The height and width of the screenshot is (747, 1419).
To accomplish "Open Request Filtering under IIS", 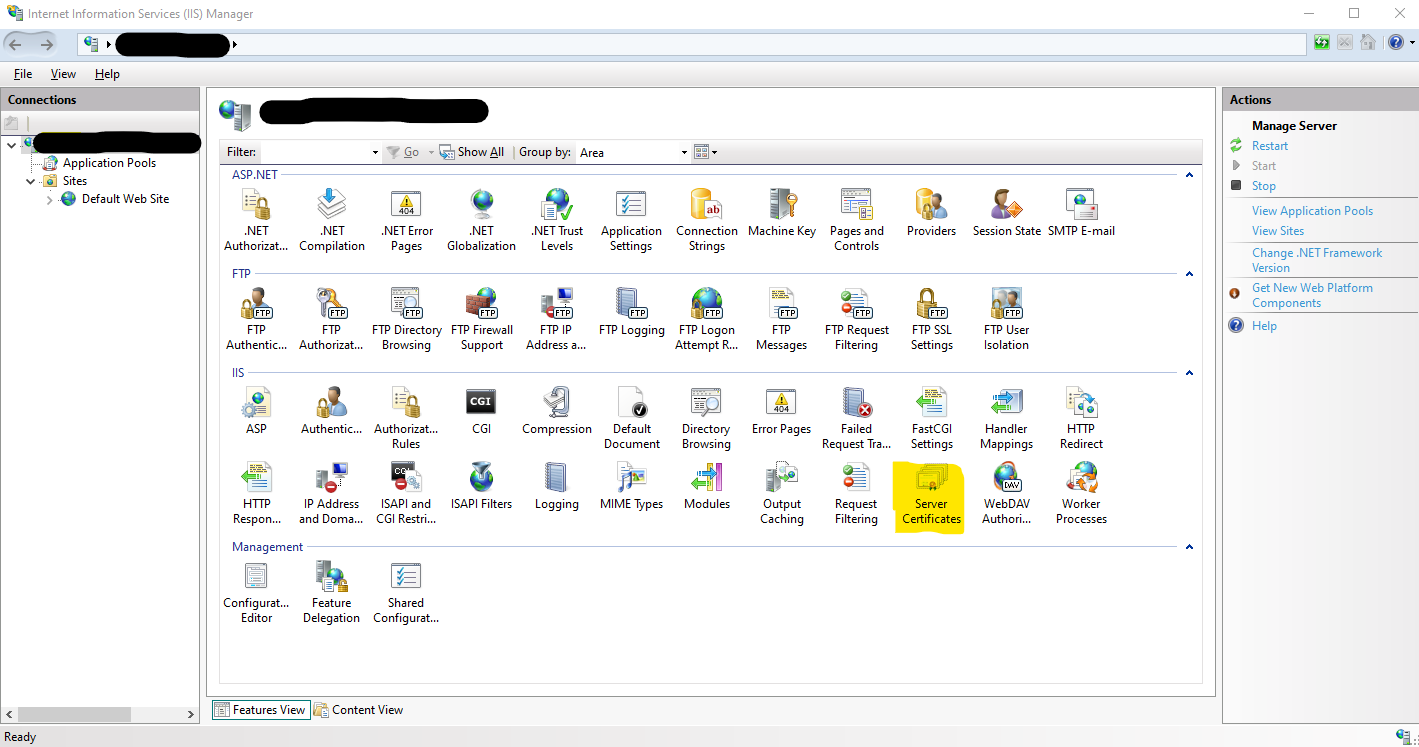I will point(857,493).
